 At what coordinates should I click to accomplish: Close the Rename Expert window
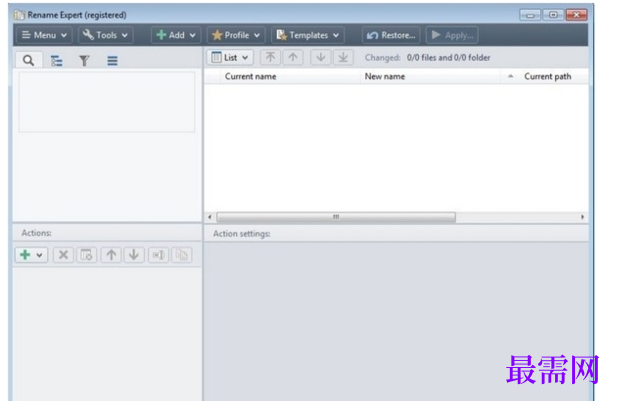coord(576,15)
